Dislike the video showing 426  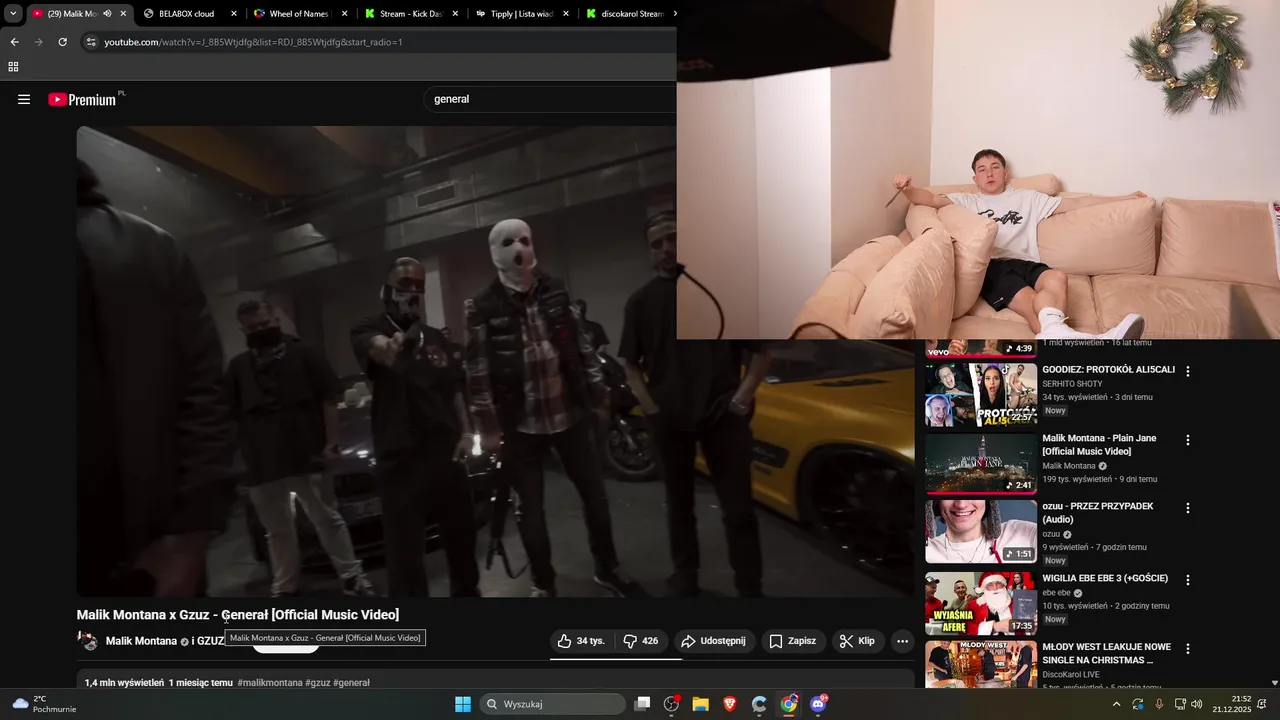[x=640, y=641]
